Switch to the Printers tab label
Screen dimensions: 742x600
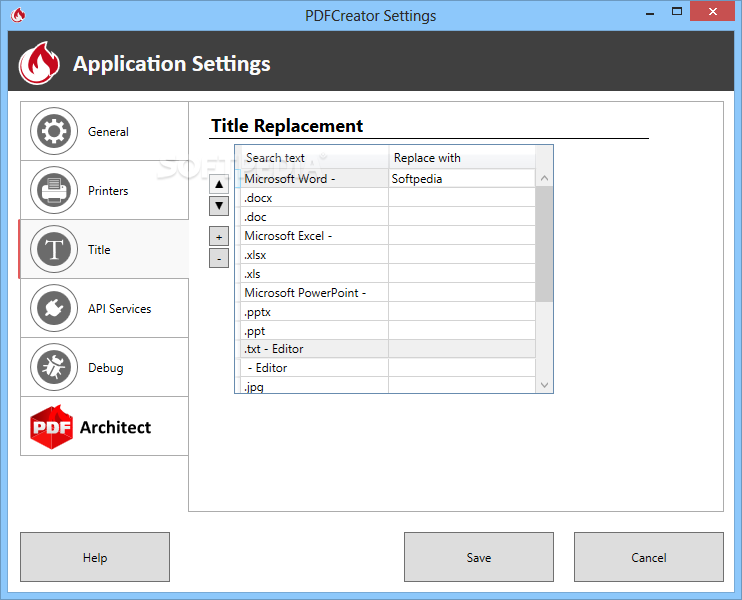point(108,191)
